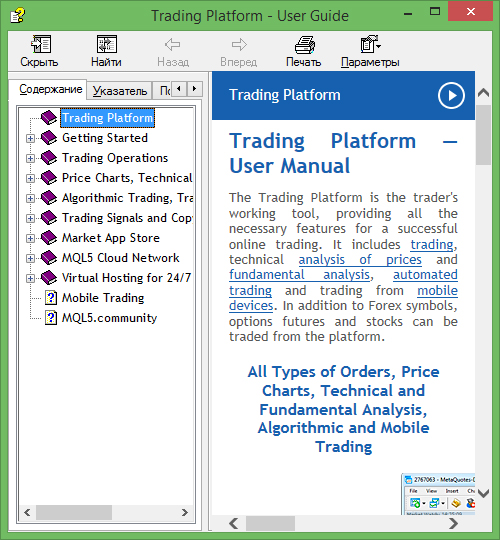The image size is (500, 540).
Task: Click the book icon beside Price Charts, Technical
Action: click(49, 178)
